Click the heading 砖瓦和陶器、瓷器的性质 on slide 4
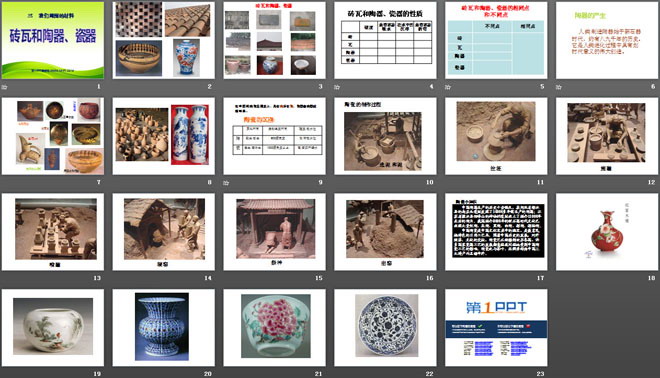This screenshot has height=378, width=660. (385, 14)
